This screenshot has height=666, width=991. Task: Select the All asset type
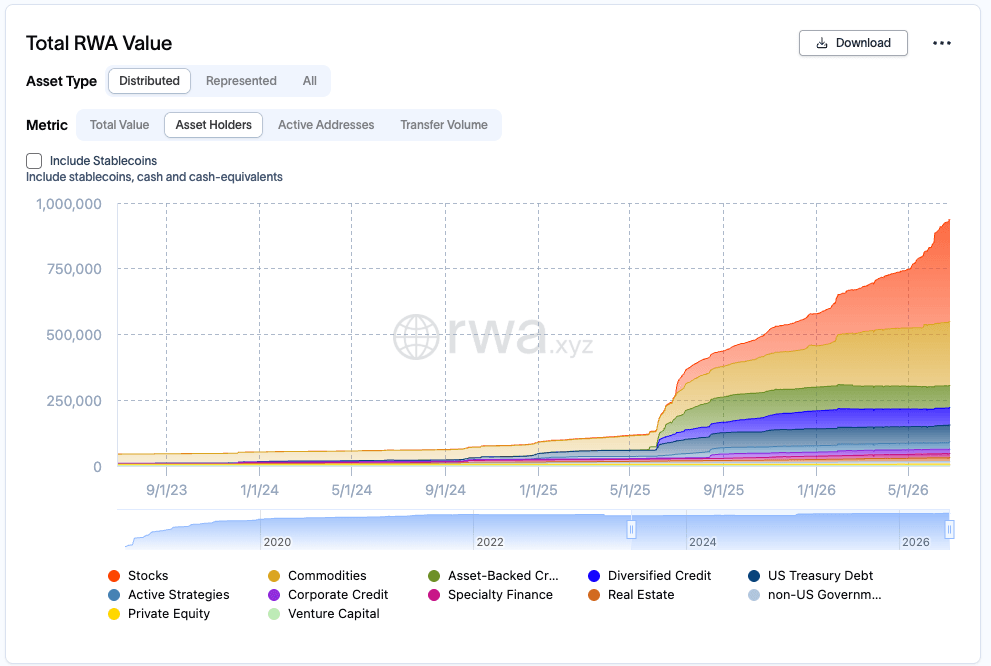[x=309, y=81]
